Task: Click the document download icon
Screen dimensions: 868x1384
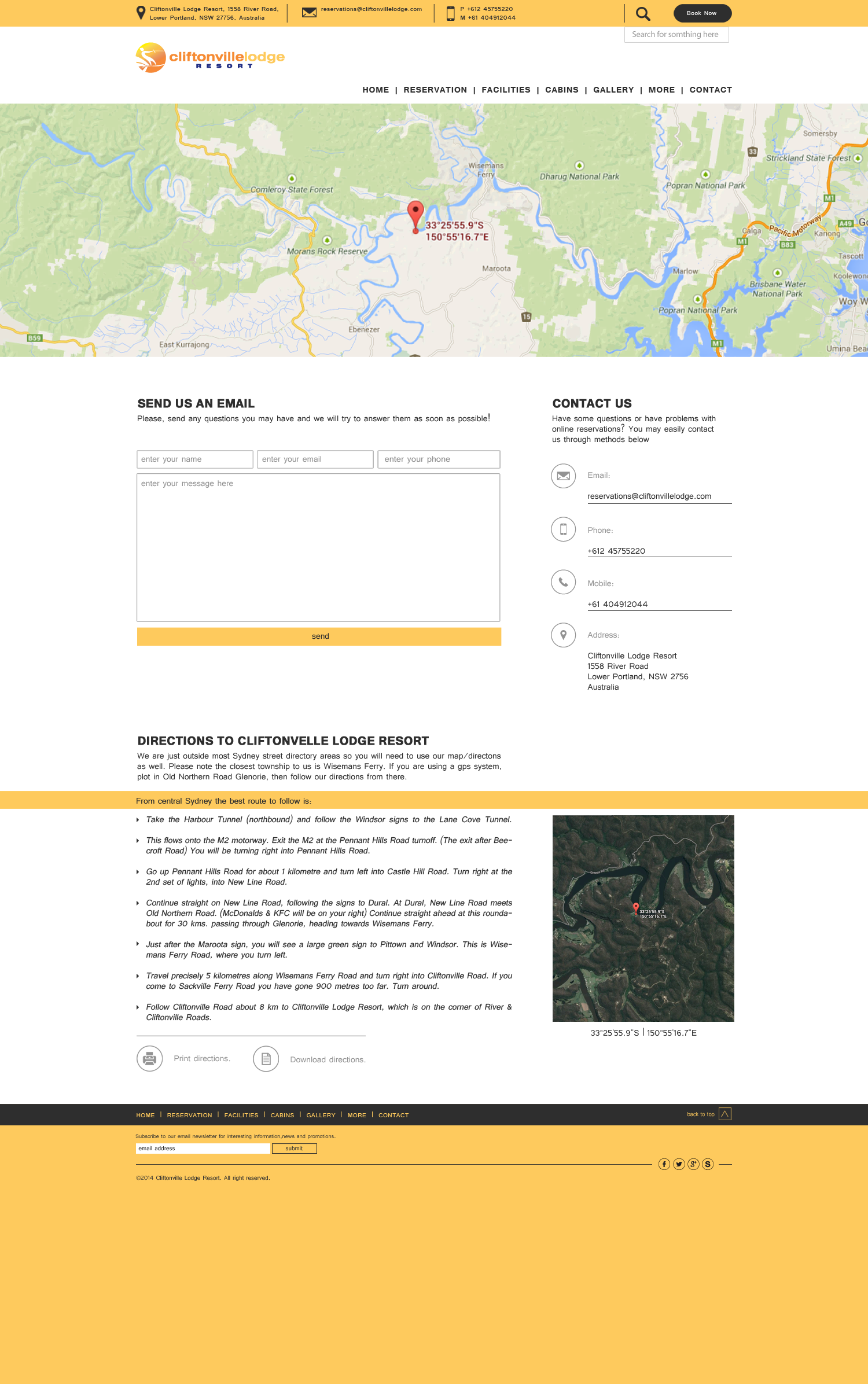Action: 266,1059
